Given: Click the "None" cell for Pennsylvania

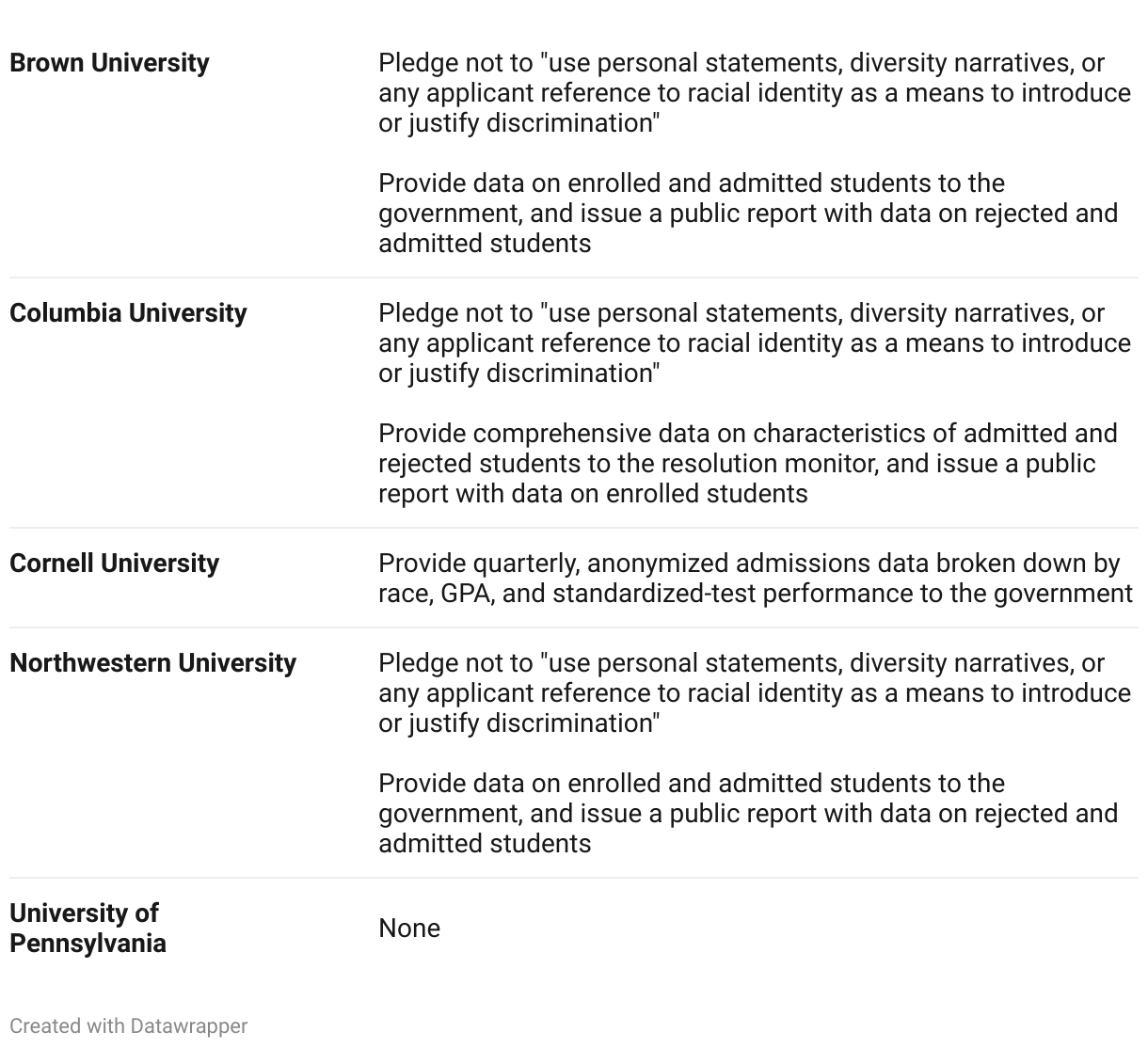Looking at the screenshot, I should click(x=409, y=929).
